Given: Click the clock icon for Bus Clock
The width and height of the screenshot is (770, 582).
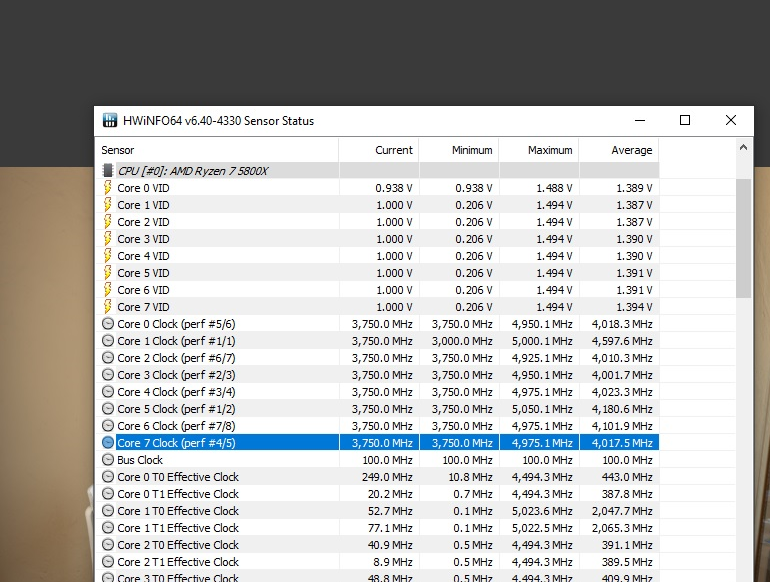Looking at the screenshot, I should (x=108, y=460).
